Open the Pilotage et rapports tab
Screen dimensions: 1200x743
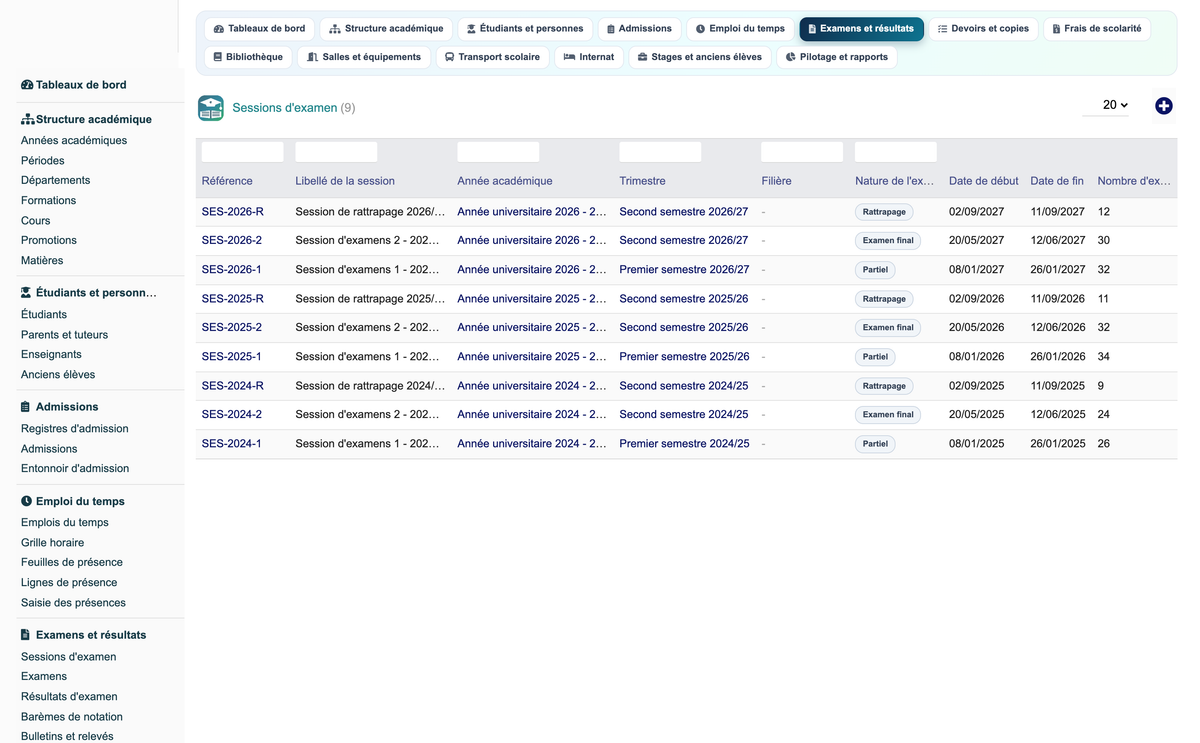(x=836, y=57)
